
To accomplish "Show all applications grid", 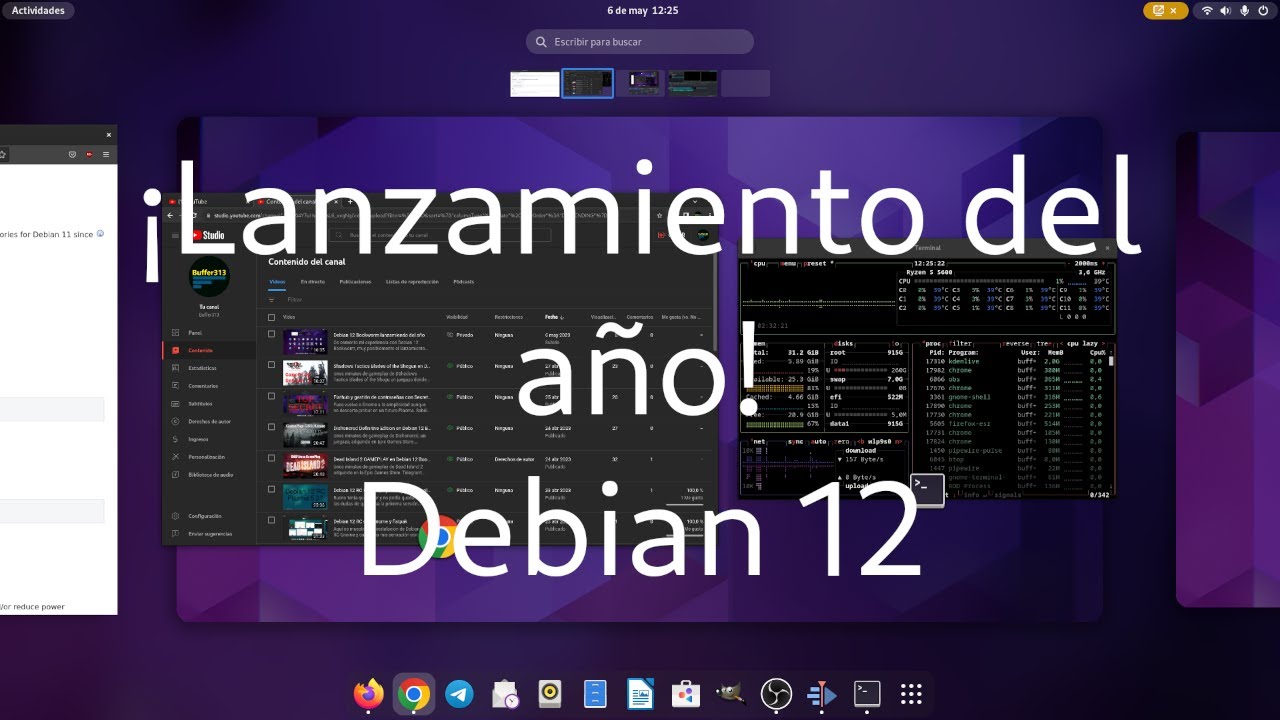I will click(911, 694).
